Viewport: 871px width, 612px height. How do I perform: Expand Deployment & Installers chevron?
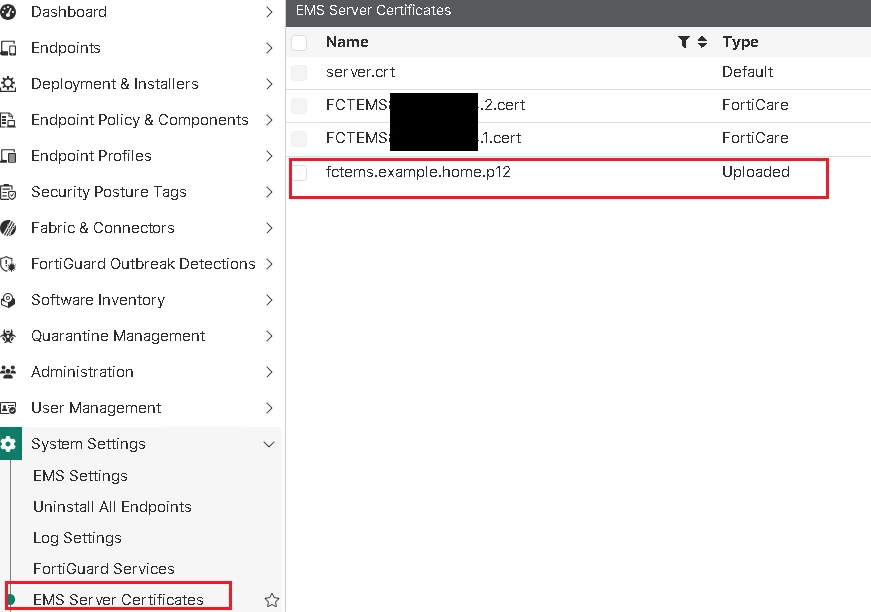pyautogui.click(x=269, y=84)
